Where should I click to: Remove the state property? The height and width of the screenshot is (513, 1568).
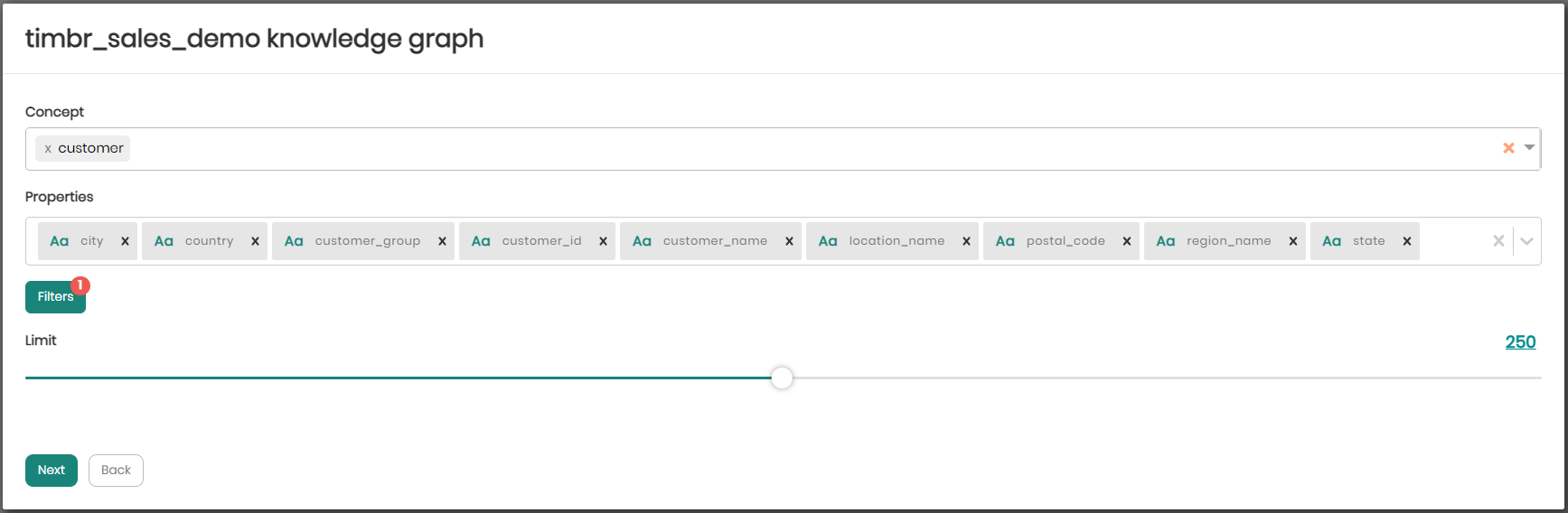click(x=1407, y=241)
